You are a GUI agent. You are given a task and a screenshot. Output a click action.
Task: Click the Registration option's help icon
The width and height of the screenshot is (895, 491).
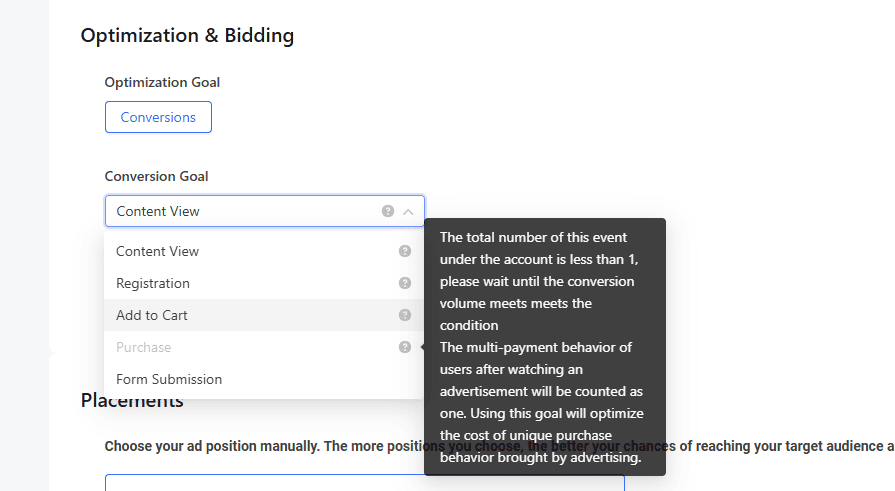tap(405, 283)
